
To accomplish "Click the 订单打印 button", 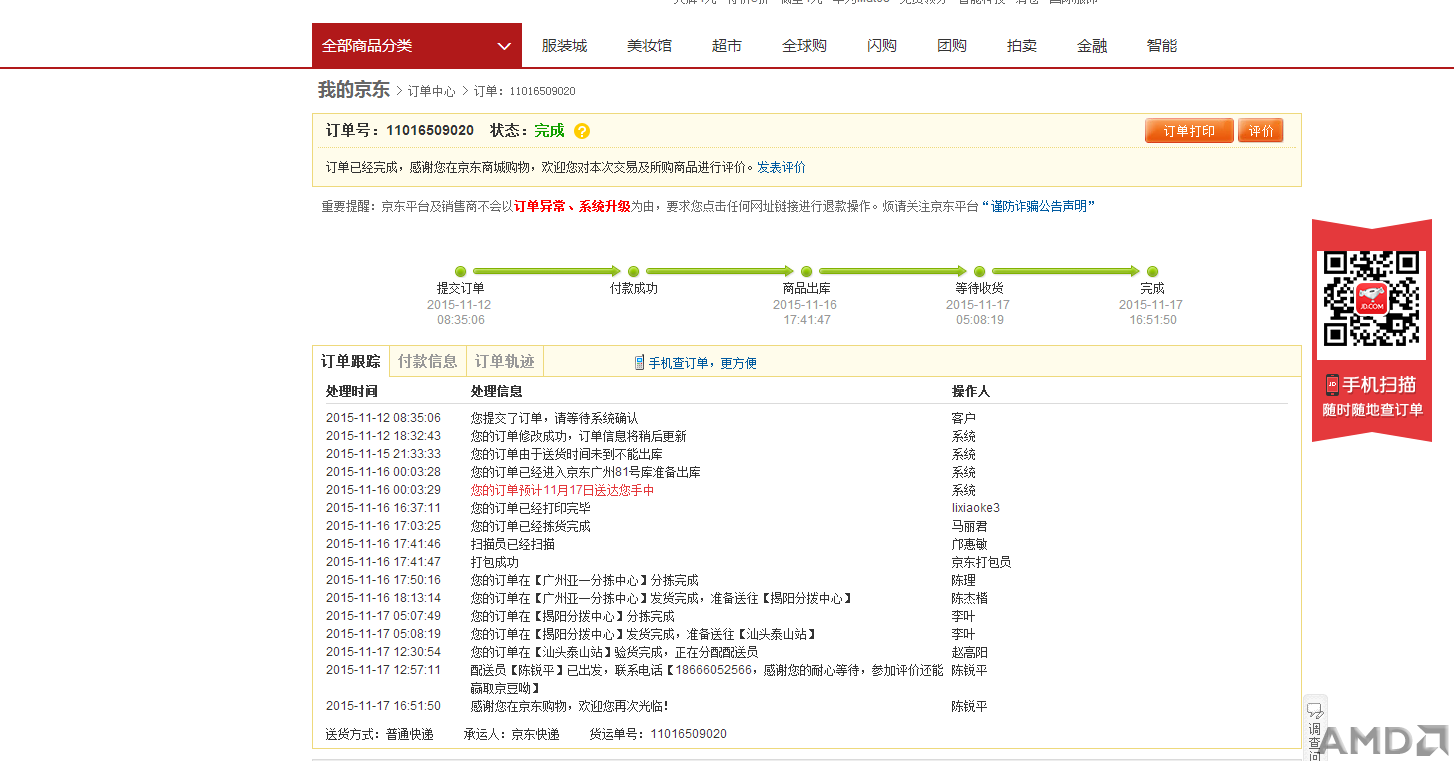I will point(1189,131).
